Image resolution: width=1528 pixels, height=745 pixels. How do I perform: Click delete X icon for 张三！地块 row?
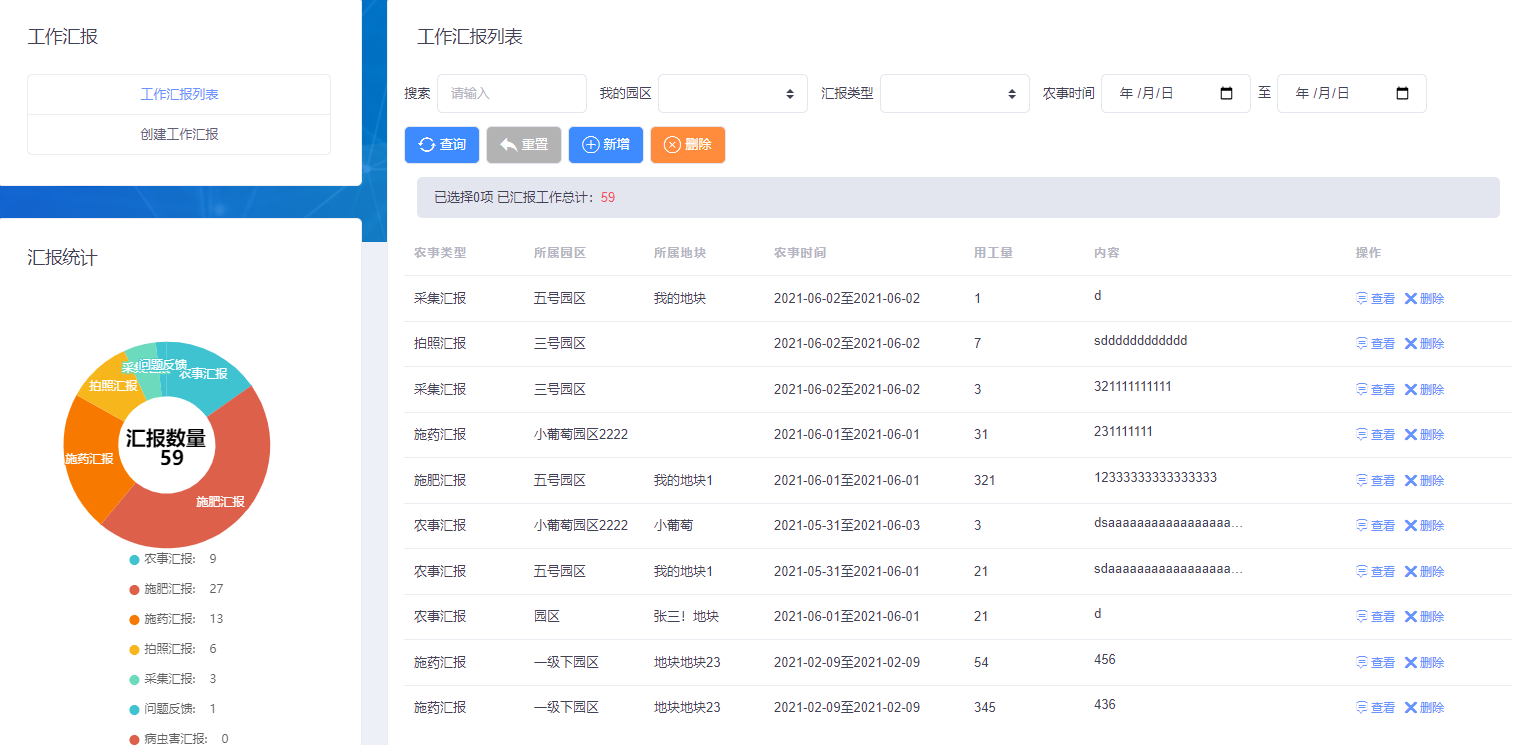point(1411,616)
